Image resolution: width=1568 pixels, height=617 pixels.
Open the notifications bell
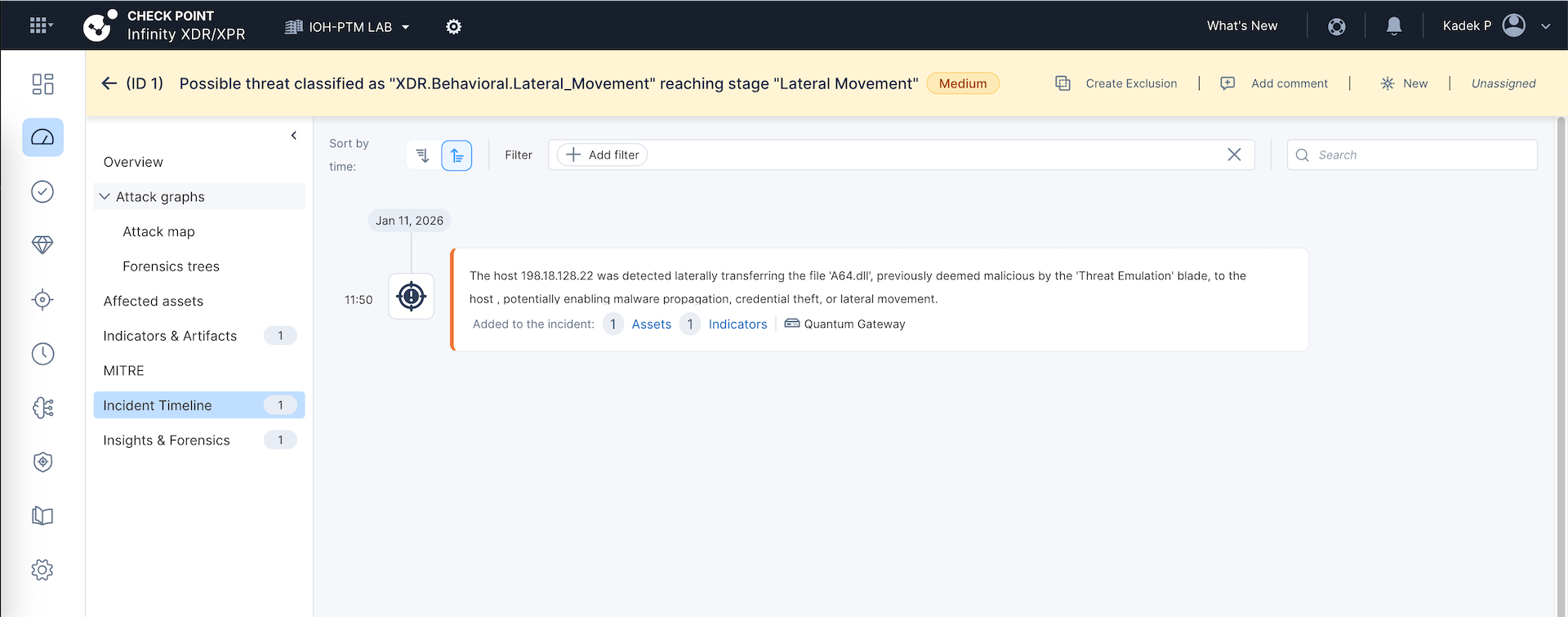click(1393, 26)
